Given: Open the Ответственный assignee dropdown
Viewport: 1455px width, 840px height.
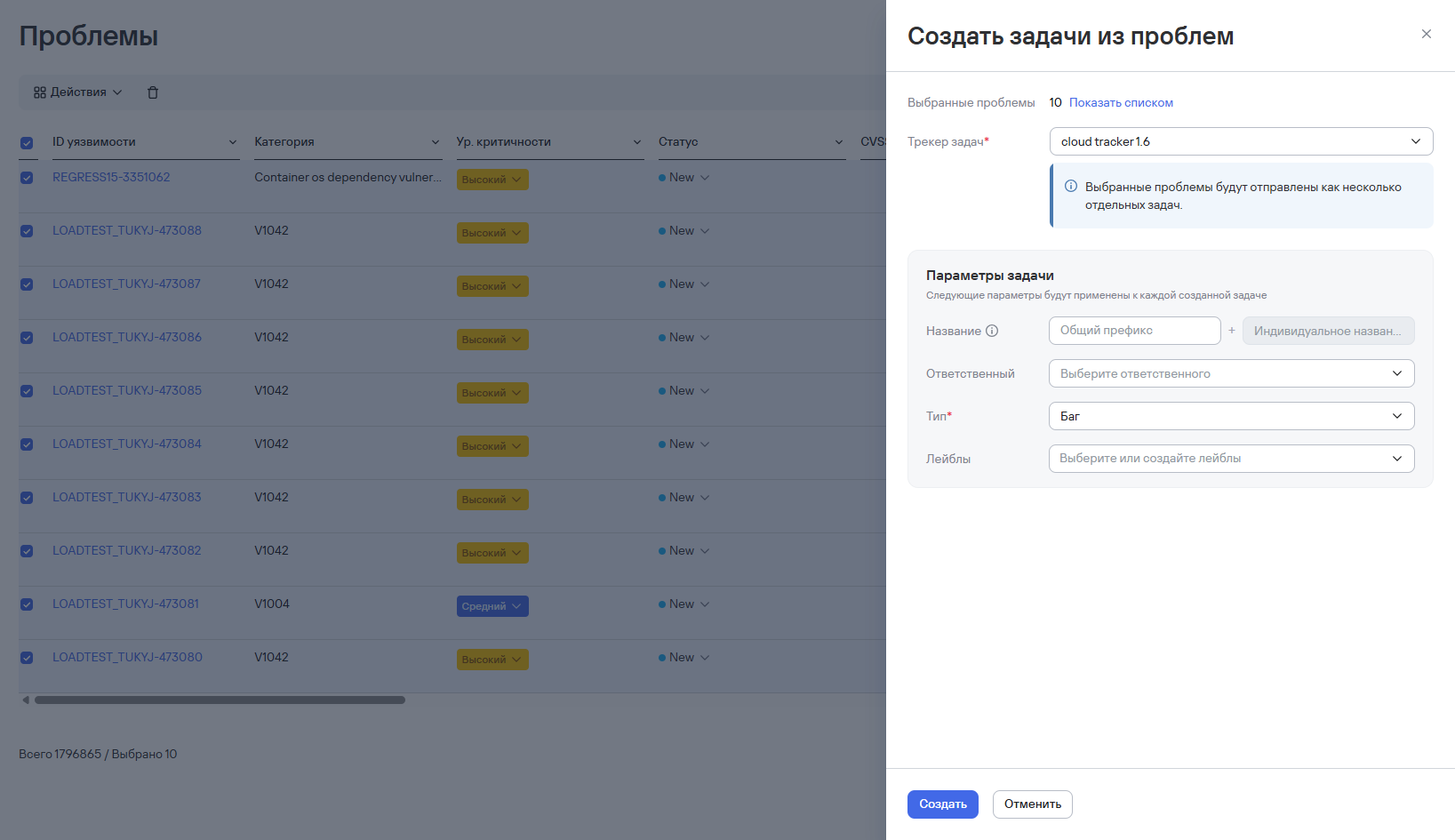Looking at the screenshot, I should coord(1231,373).
